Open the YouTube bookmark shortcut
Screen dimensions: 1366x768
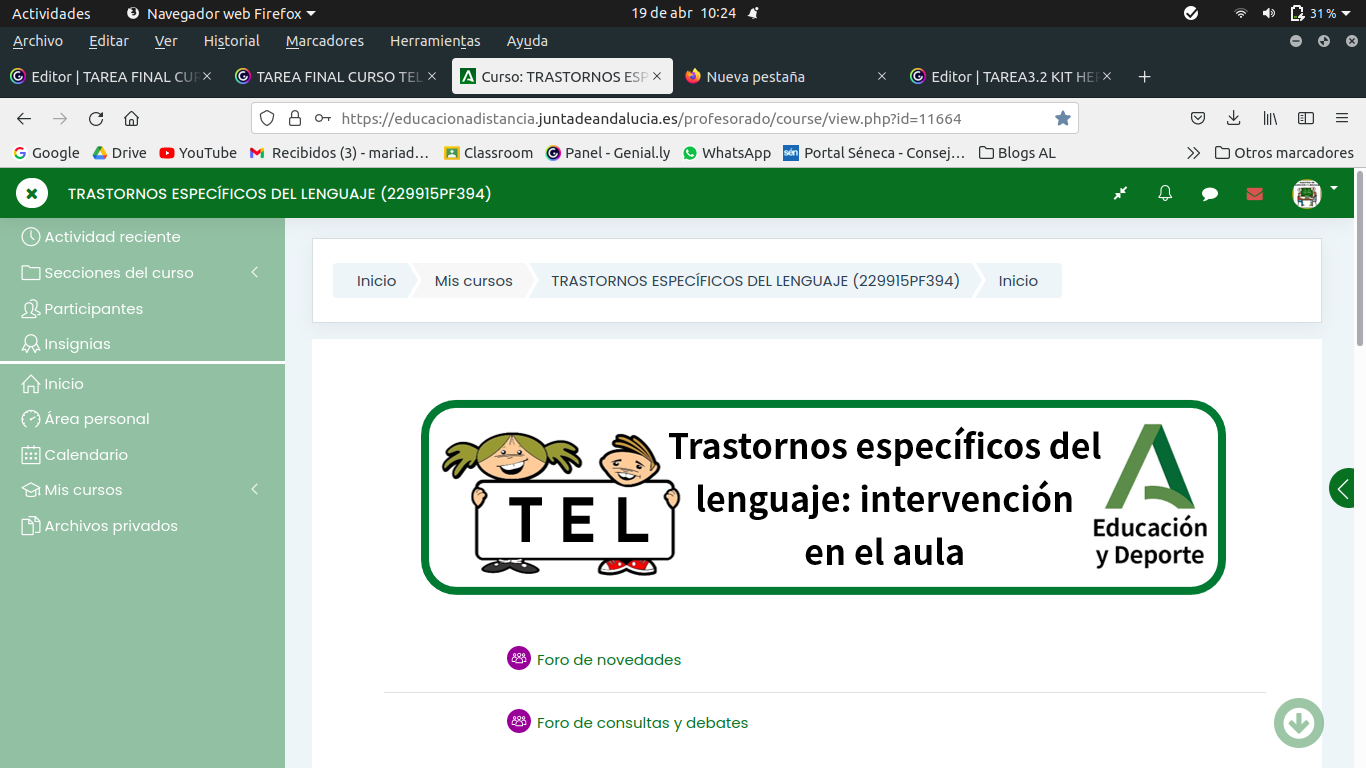[197, 152]
